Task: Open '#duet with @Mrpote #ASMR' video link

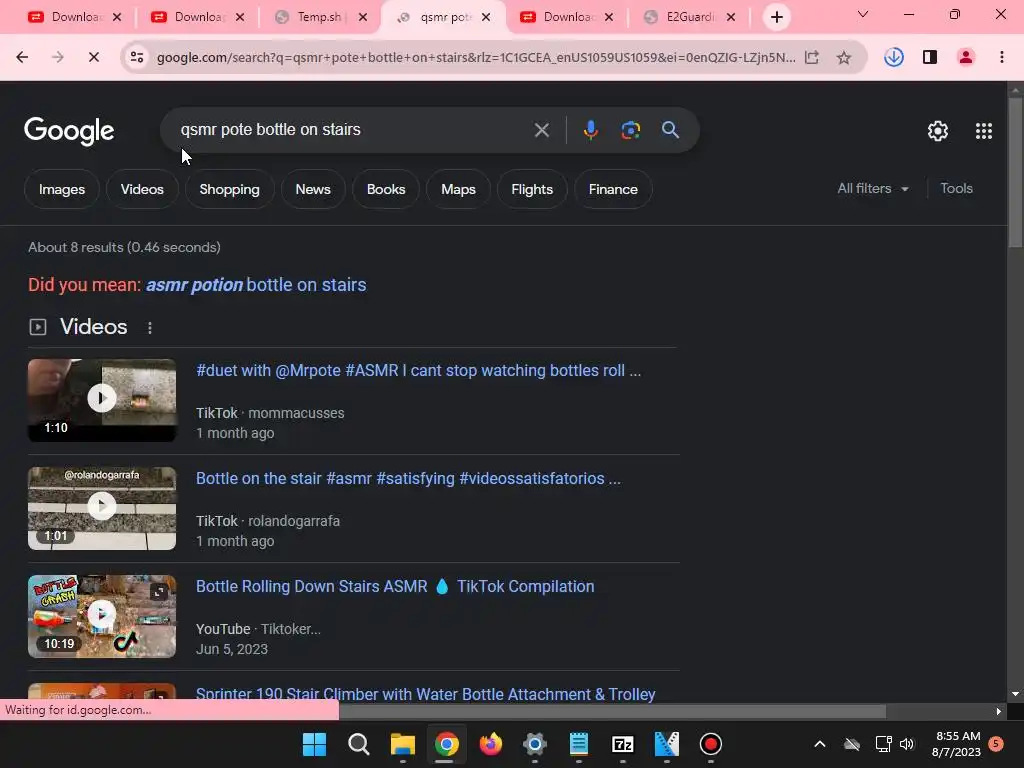Action: pyautogui.click(x=419, y=371)
